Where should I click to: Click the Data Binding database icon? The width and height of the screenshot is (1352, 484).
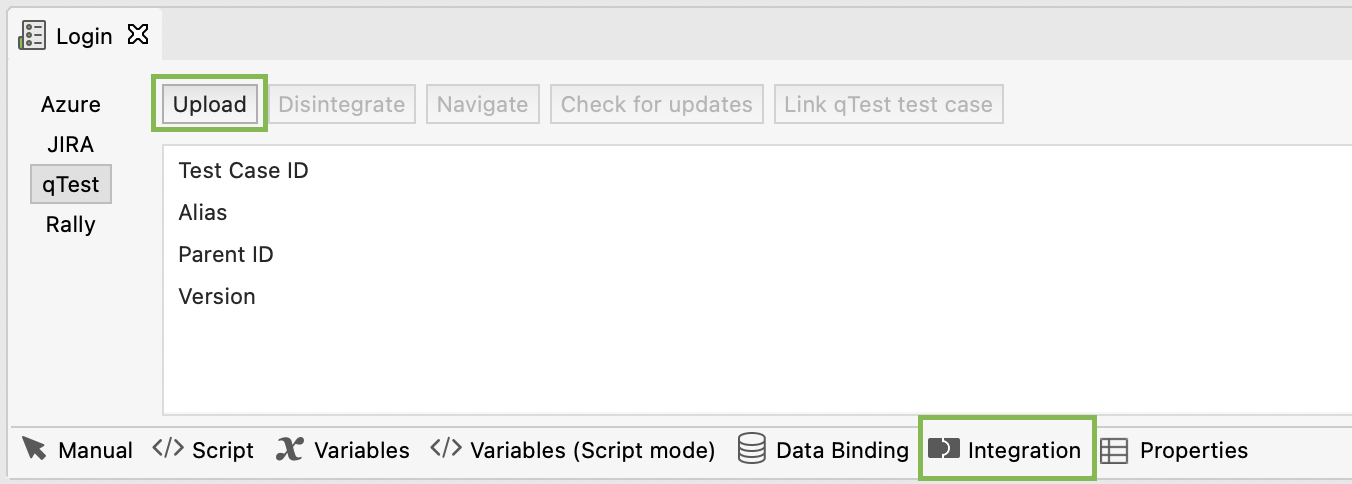752,449
